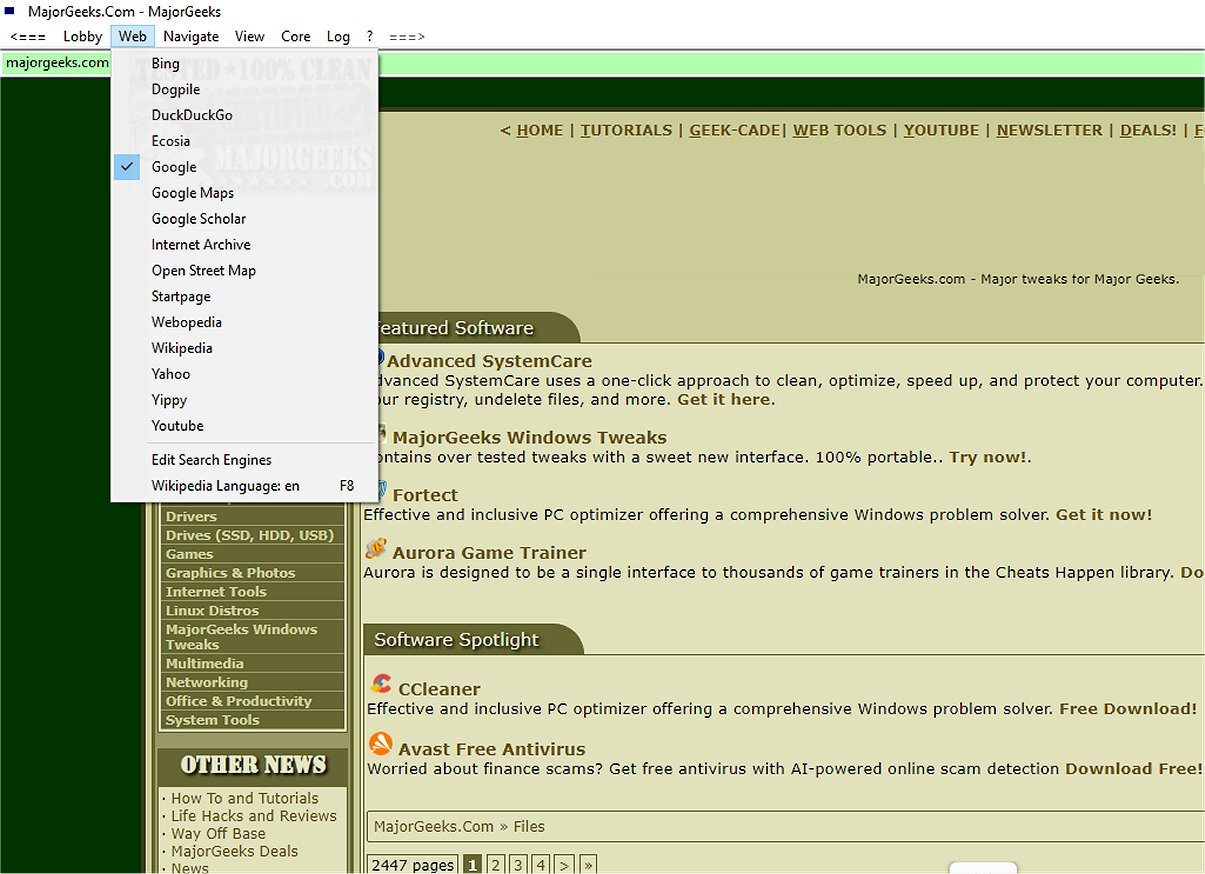Open the CCleaner title link
This screenshot has width=1205, height=874.
pos(439,689)
